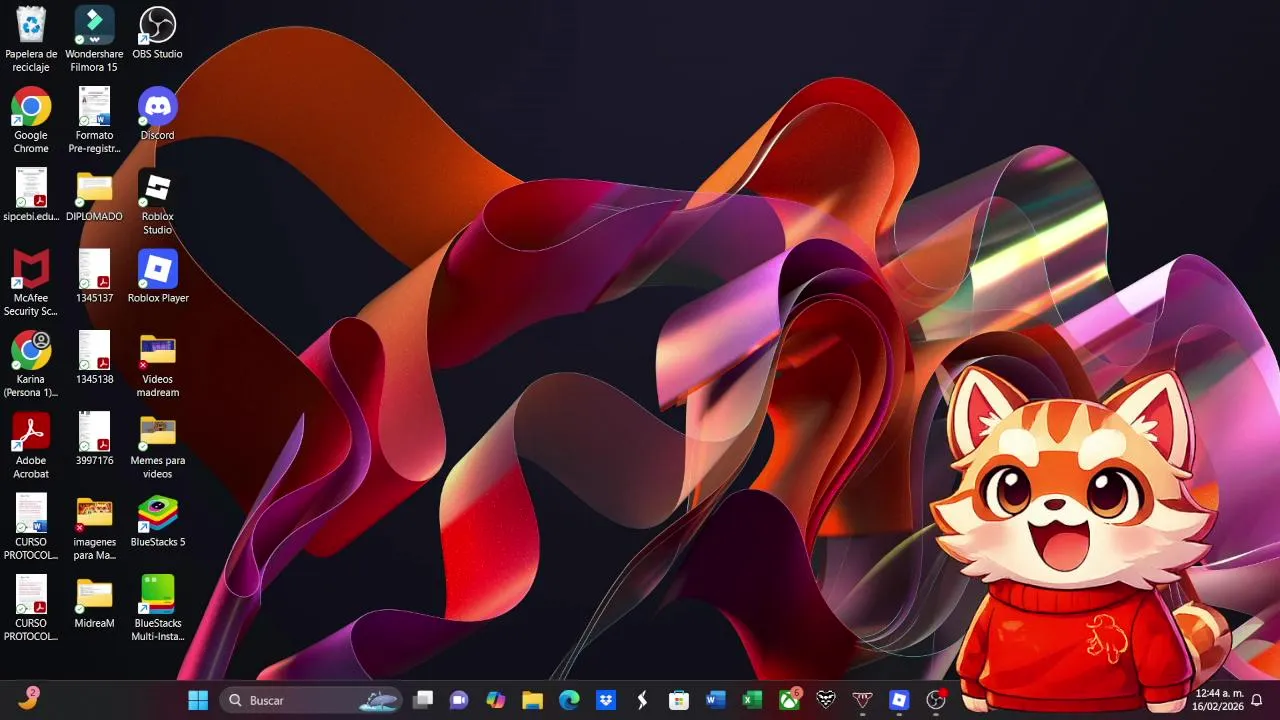Open Word from the taskbar
This screenshot has height=720, width=1280.
[x=716, y=700]
